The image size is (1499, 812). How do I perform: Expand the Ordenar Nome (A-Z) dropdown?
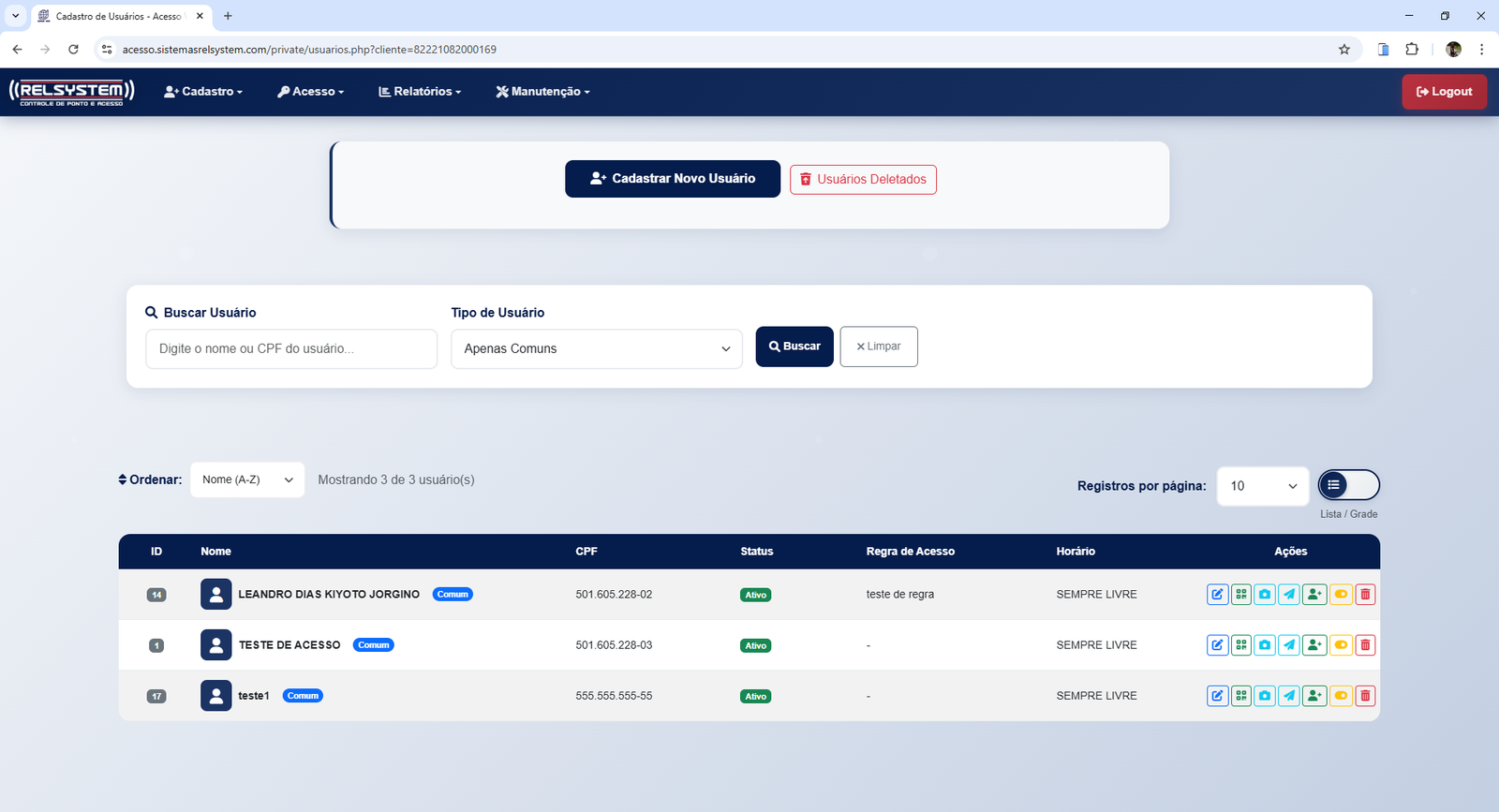(x=247, y=480)
